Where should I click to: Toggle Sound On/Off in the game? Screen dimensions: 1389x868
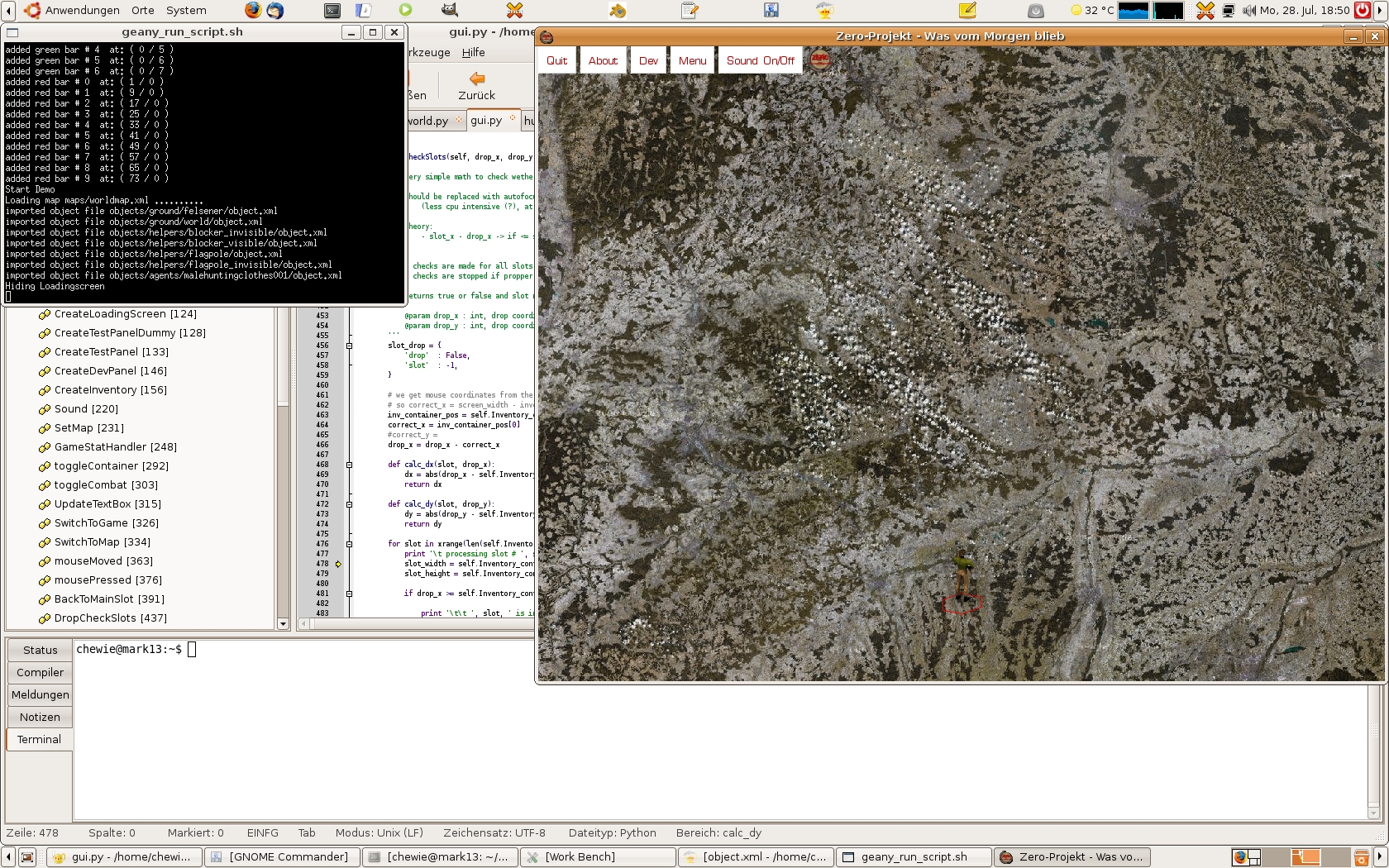760,60
